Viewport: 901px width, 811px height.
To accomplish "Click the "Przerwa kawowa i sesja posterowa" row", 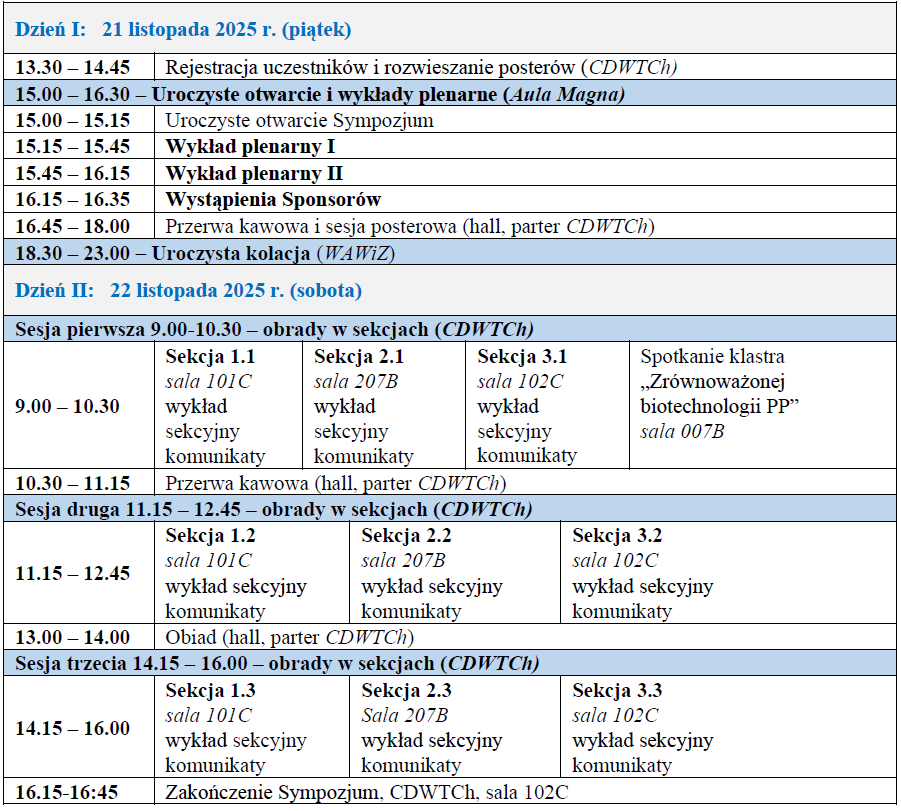I will point(409,226).
